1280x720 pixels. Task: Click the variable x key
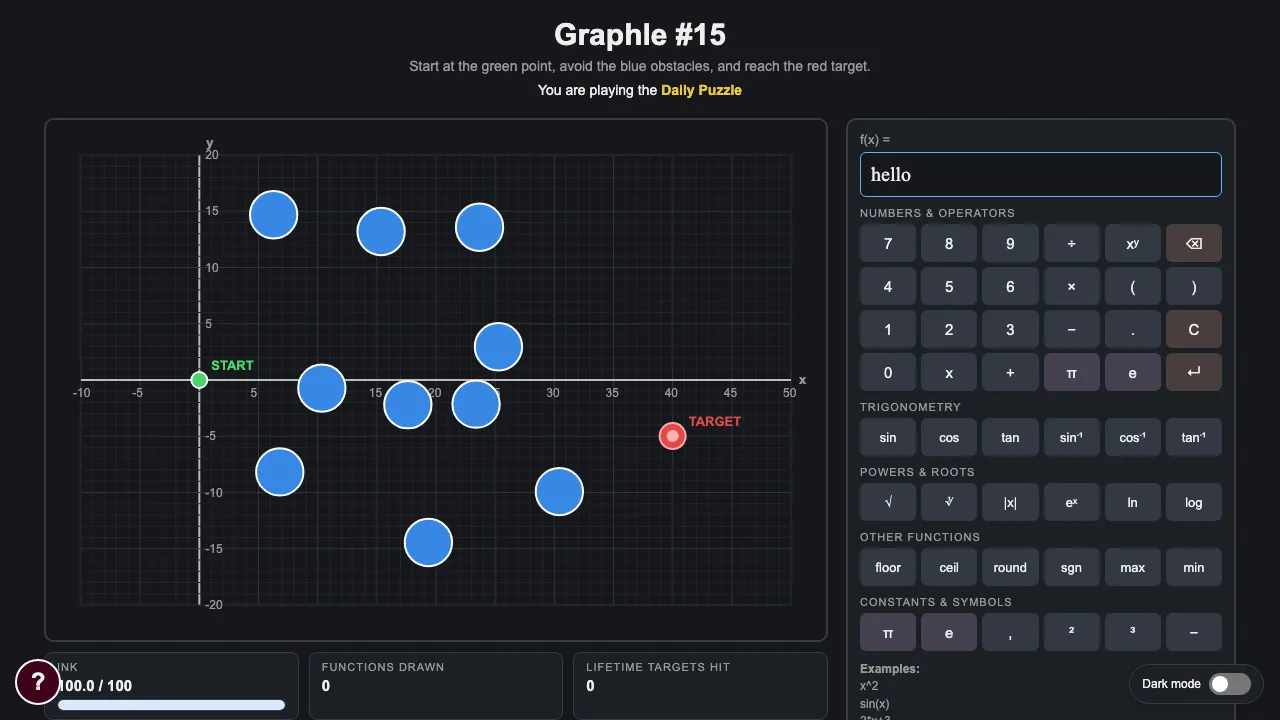point(949,372)
